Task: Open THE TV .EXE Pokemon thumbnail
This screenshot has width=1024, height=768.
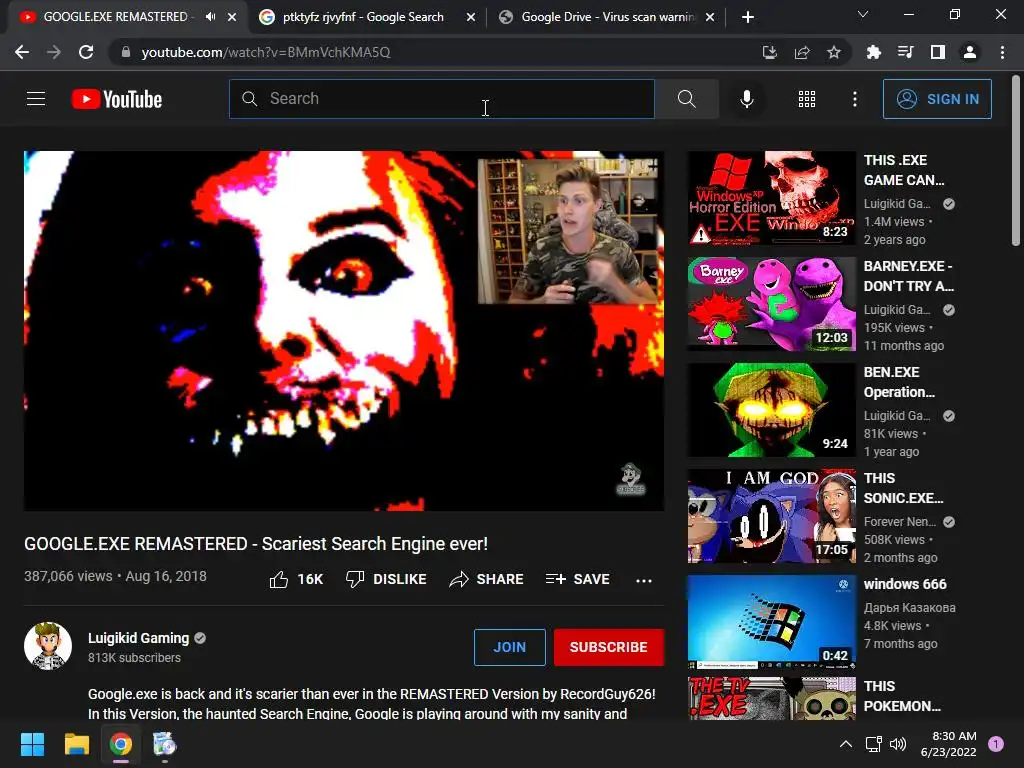Action: [x=771, y=699]
